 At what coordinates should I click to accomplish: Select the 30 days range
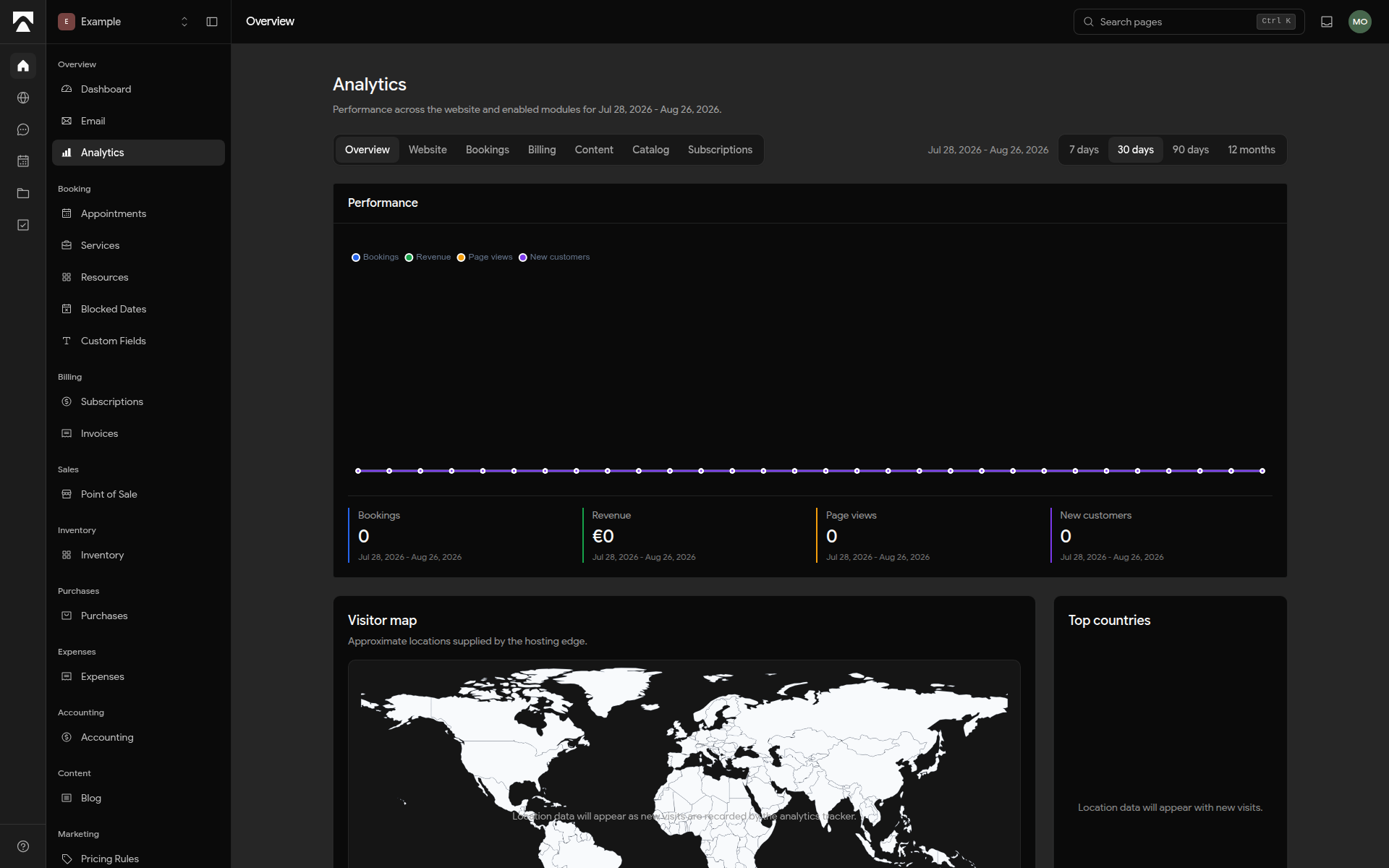click(x=1135, y=150)
